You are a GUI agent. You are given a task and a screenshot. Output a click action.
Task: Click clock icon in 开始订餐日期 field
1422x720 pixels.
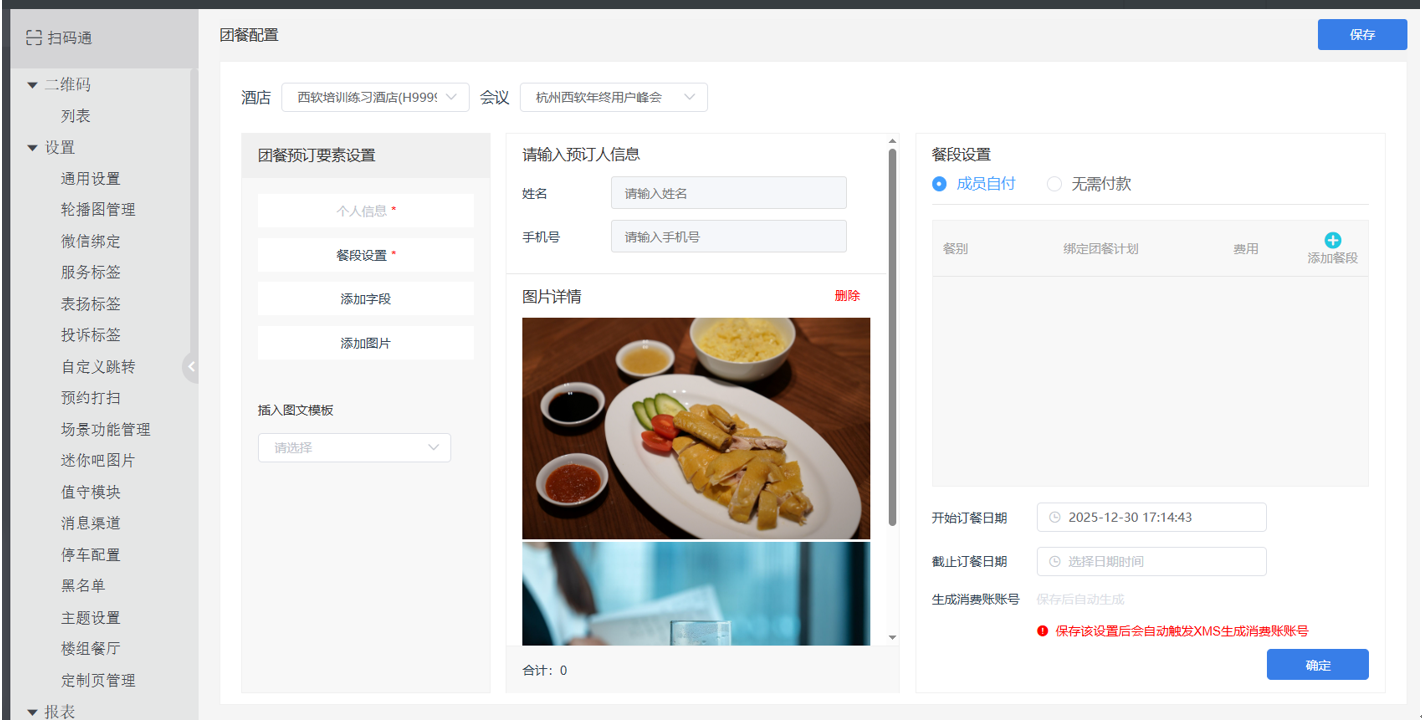click(1054, 518)
